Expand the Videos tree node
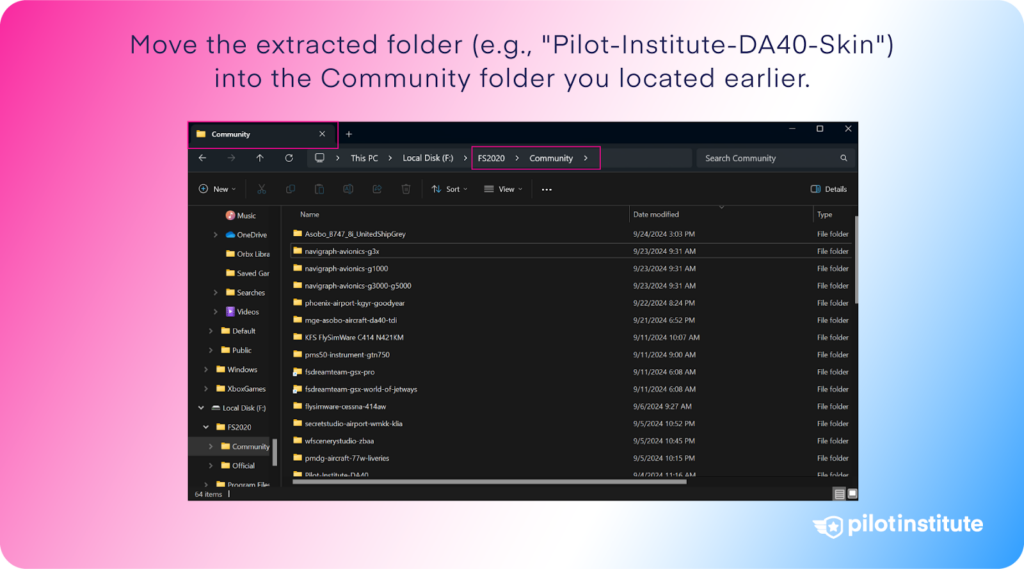This screenshot has height=569, width=1024. (216, 312)
